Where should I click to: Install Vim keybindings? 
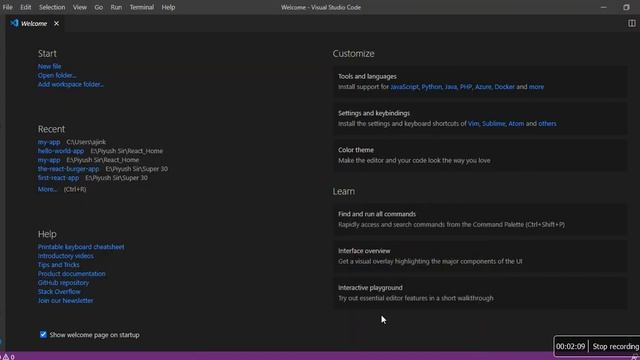pyautogui.click(x=473, y=124)
